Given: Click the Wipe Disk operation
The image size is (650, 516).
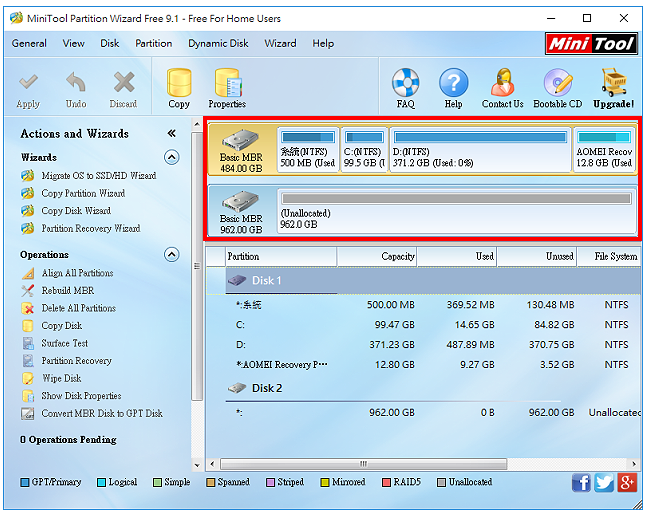Looking at the screenshot, I should coord(61,378).
